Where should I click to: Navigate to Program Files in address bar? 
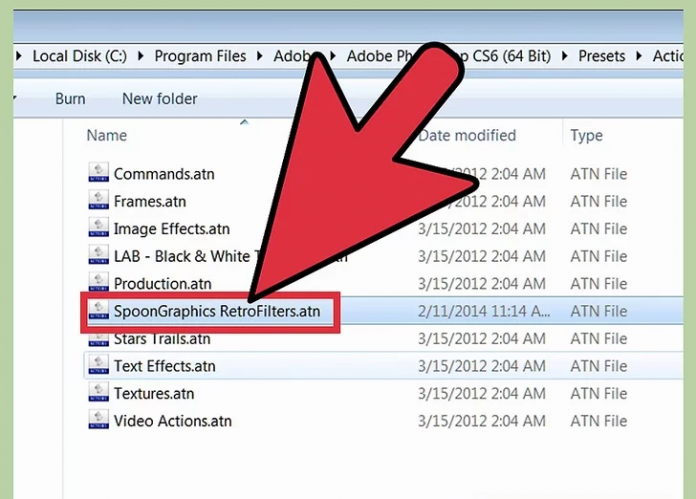point(200,57)
